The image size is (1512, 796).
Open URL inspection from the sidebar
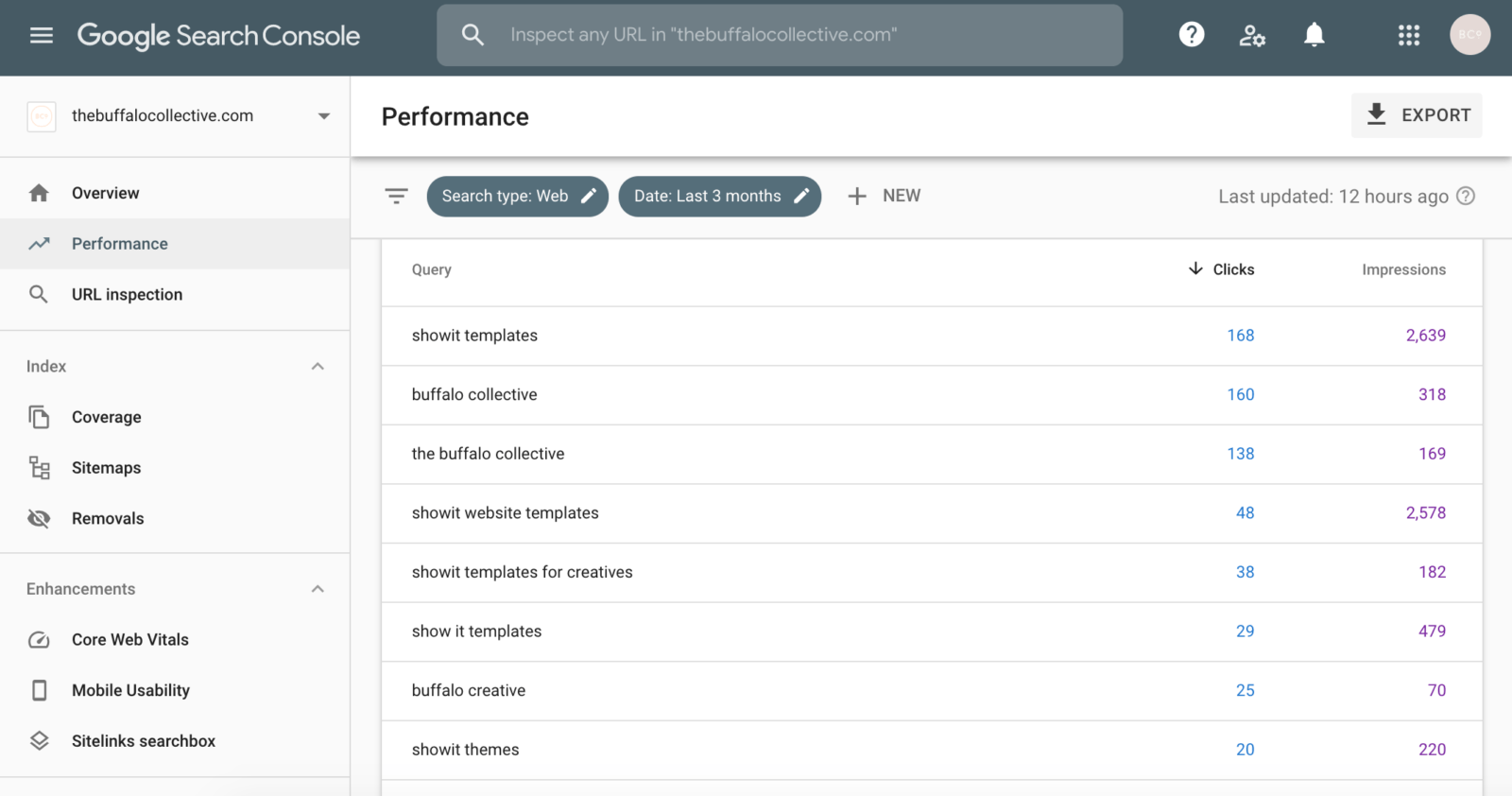click(x=127, y=294)
